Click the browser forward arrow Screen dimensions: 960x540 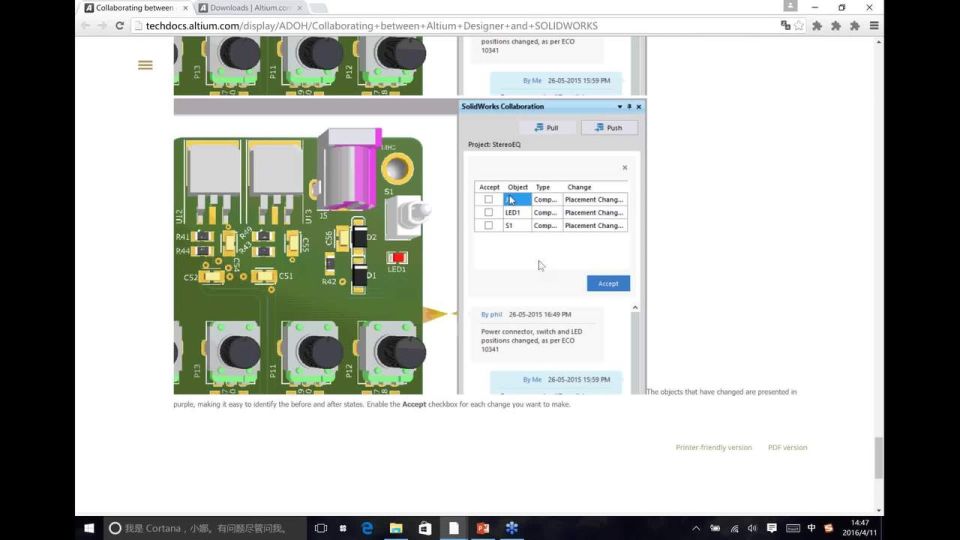pos(102,26)
